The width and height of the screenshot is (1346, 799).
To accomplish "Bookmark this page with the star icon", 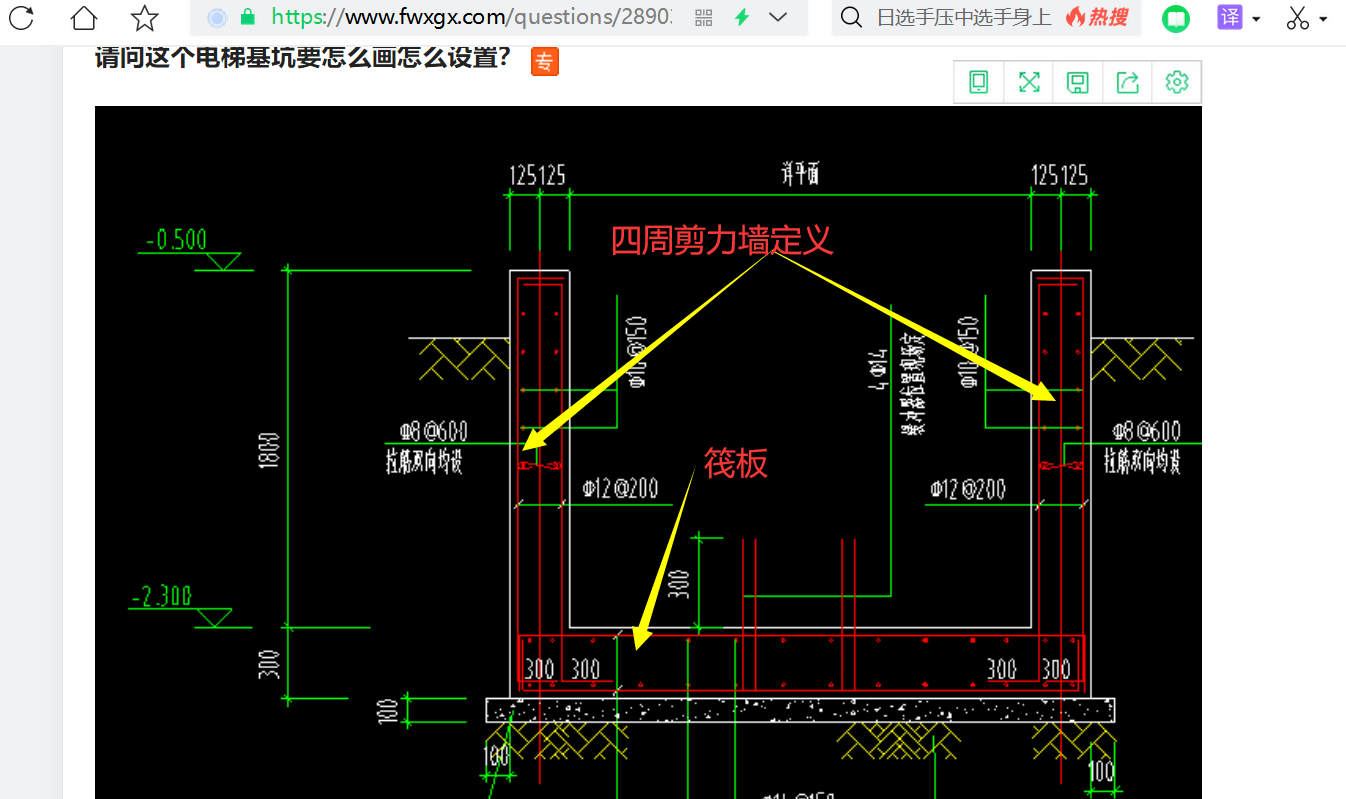I will click(x=145, y=17).
